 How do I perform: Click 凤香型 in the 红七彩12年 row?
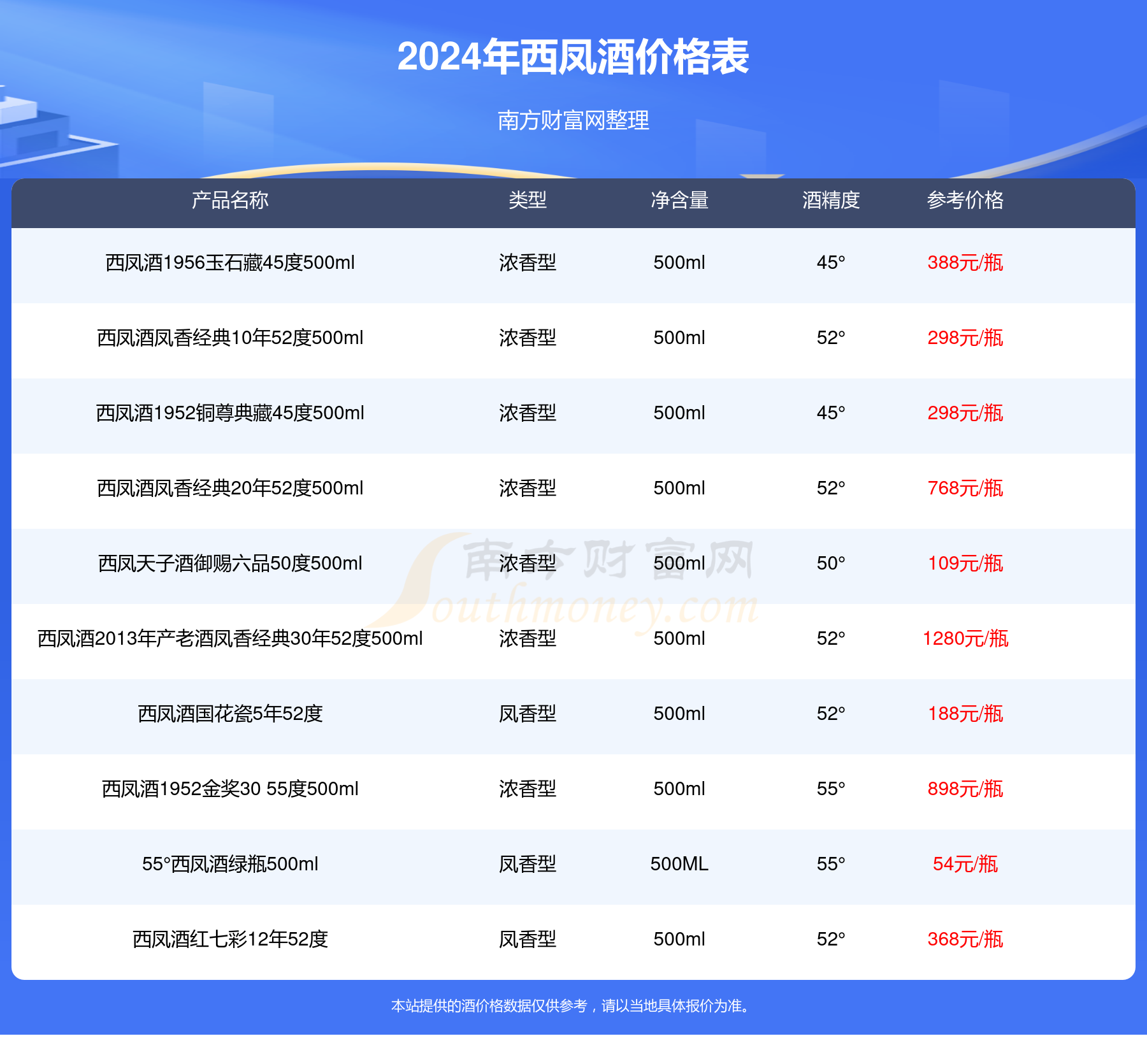point(528,939)
